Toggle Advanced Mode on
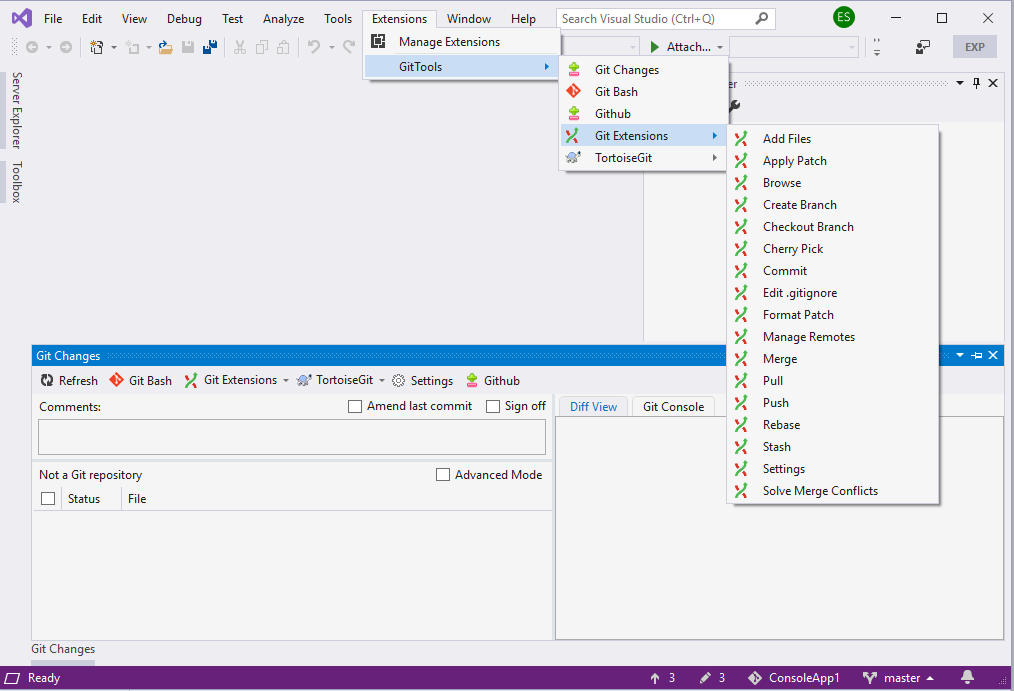The height and width of the screenshot is (691, 1014). coord(443,474)
